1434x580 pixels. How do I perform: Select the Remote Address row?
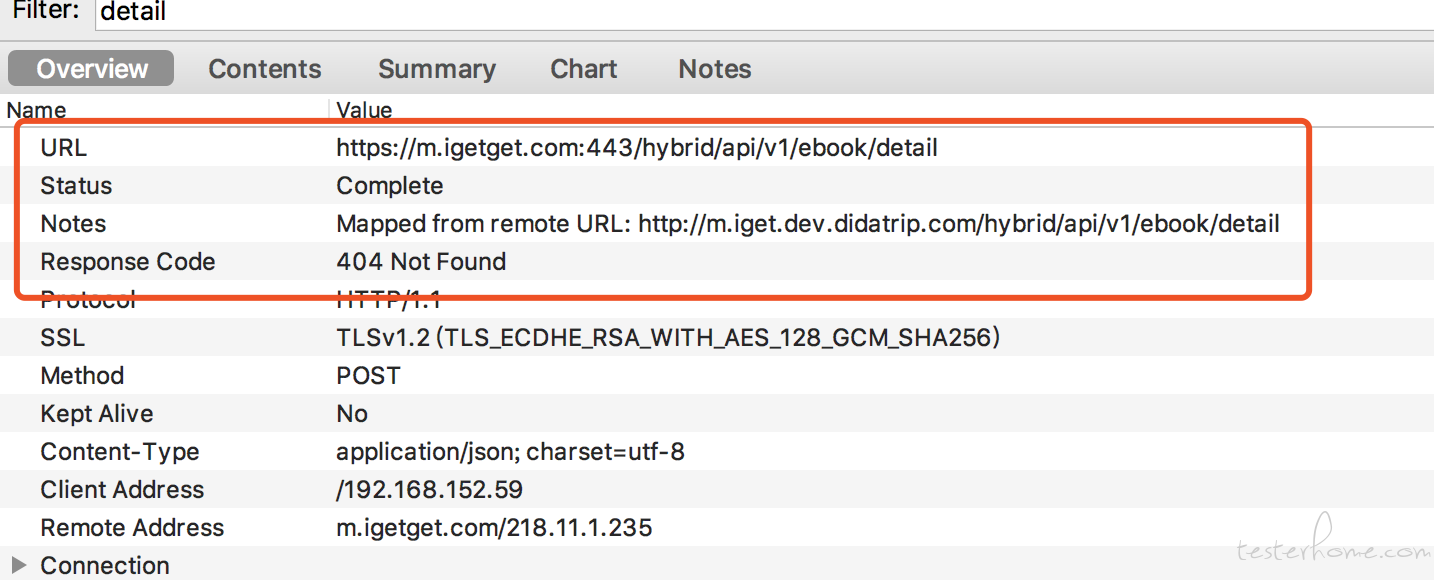[x=717, y=528]
